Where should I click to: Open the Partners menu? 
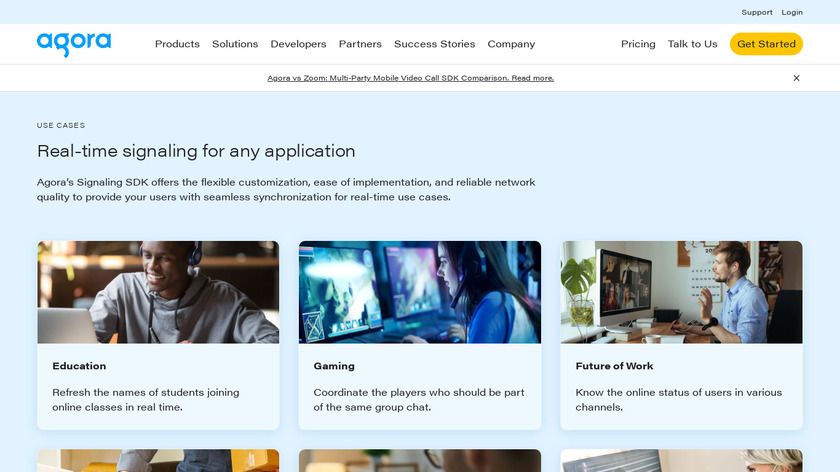360,44
